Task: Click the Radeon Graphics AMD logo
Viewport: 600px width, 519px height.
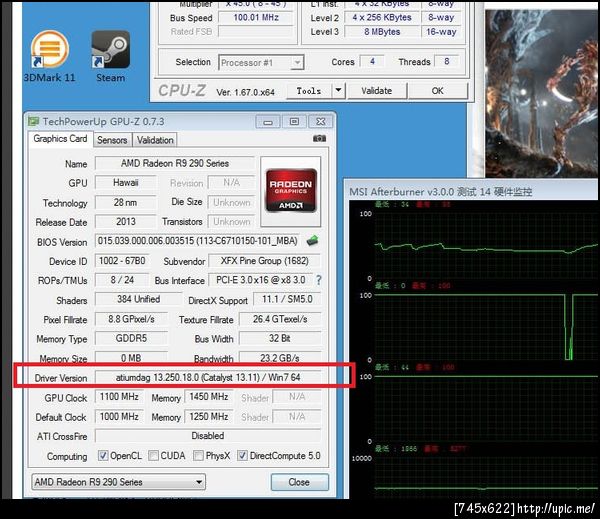Action: tap(291, 191)
